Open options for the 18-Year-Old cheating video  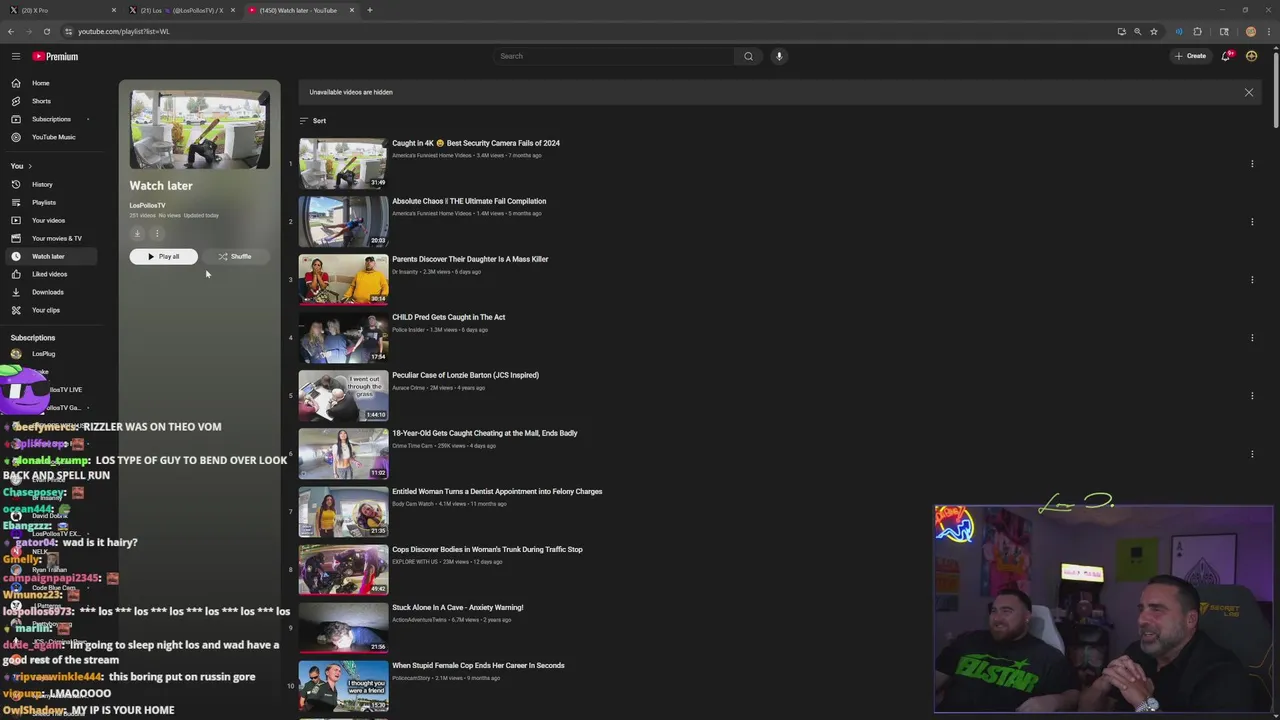[1252, 454]
